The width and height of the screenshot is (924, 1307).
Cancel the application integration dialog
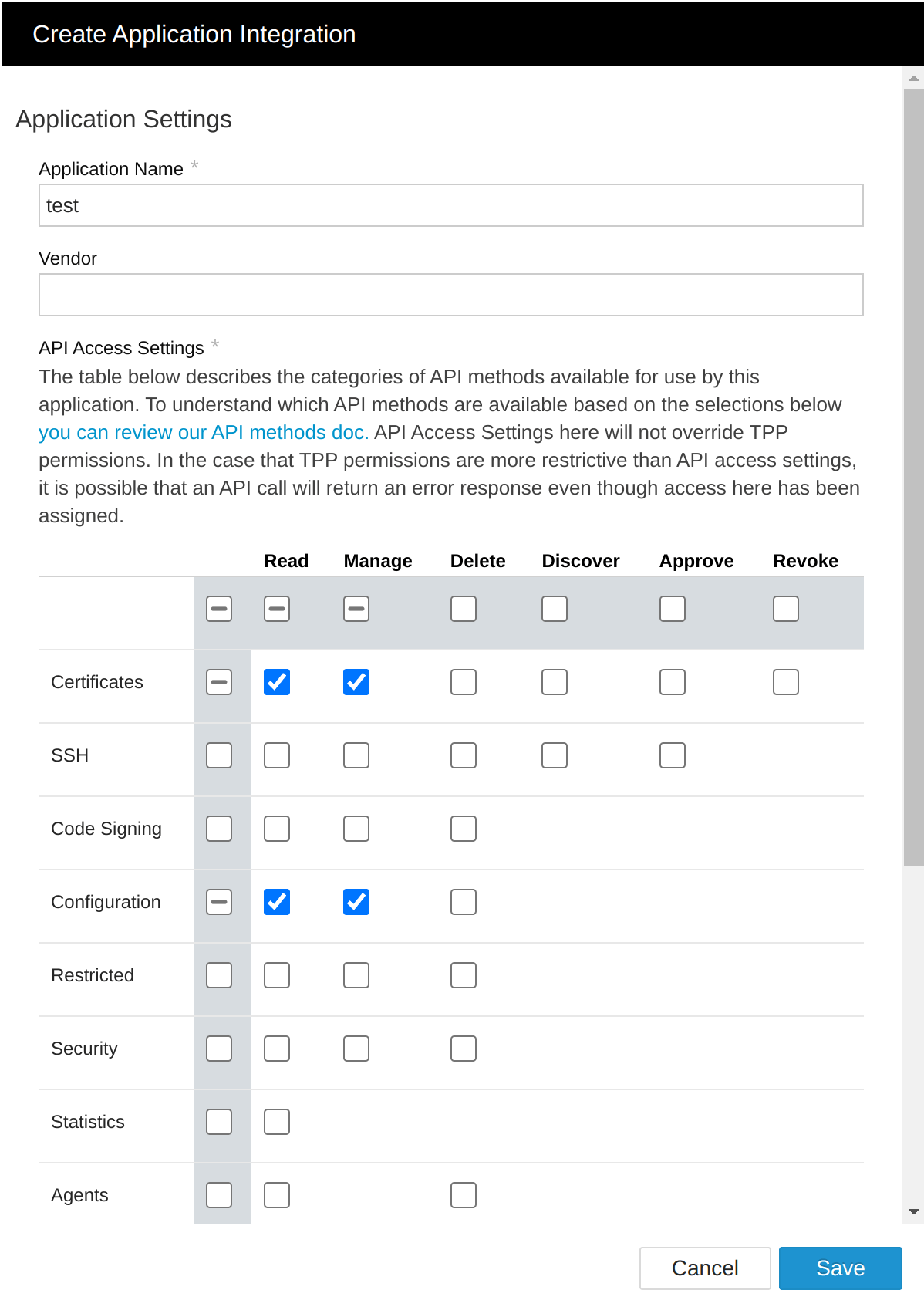pos(705,1268)
